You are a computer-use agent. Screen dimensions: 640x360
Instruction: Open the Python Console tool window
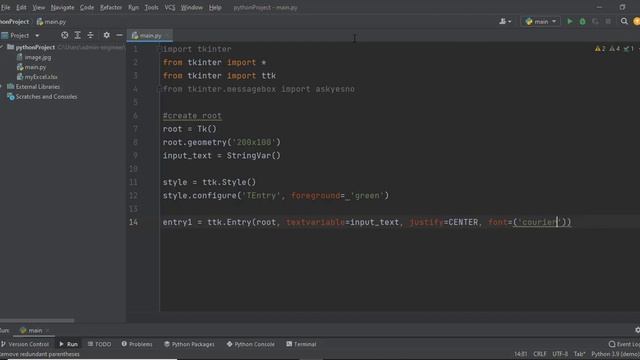[x=251, y=344]
